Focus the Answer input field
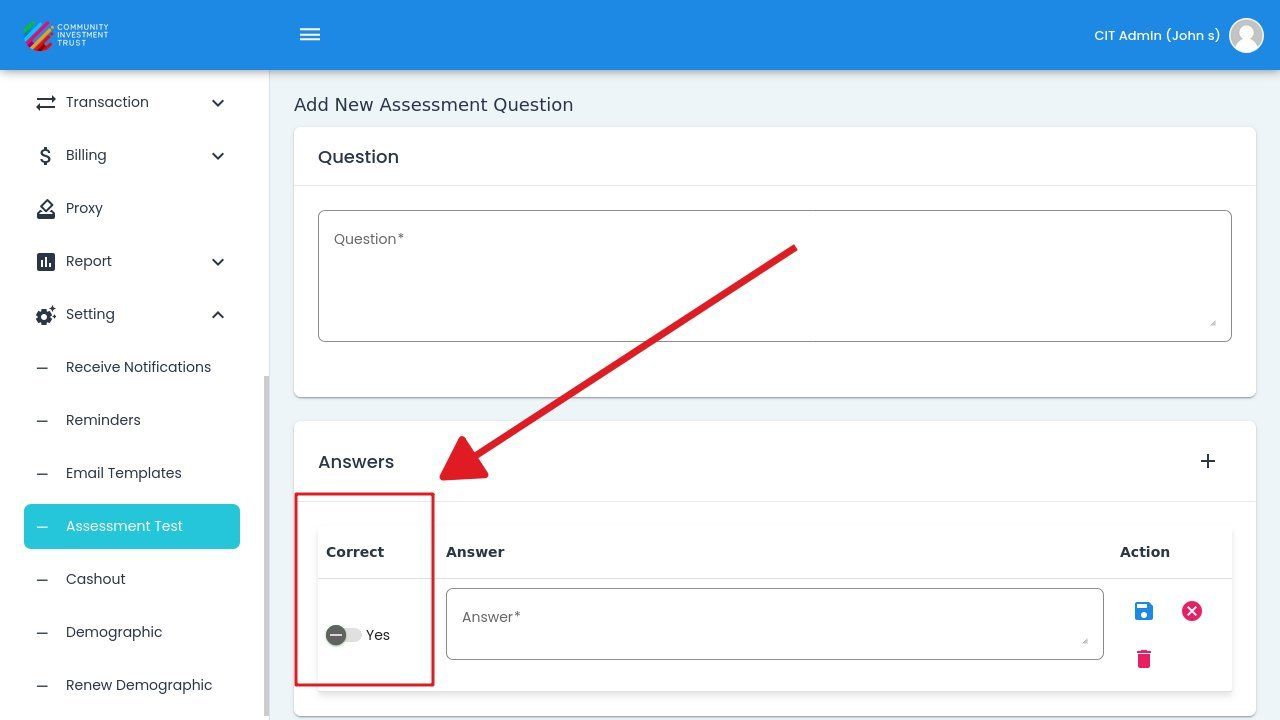Viewport: 1280px width, 720px height. click(774, 624)
